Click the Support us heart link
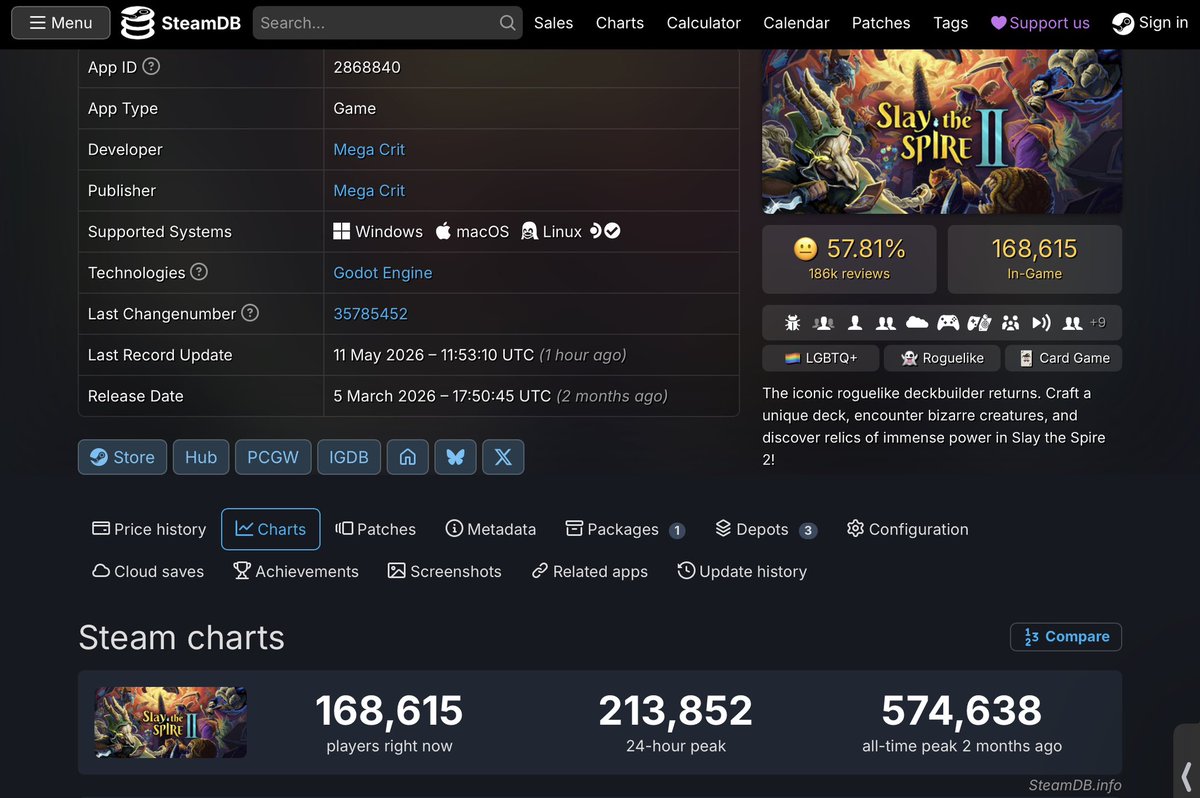 point(1040,23)
